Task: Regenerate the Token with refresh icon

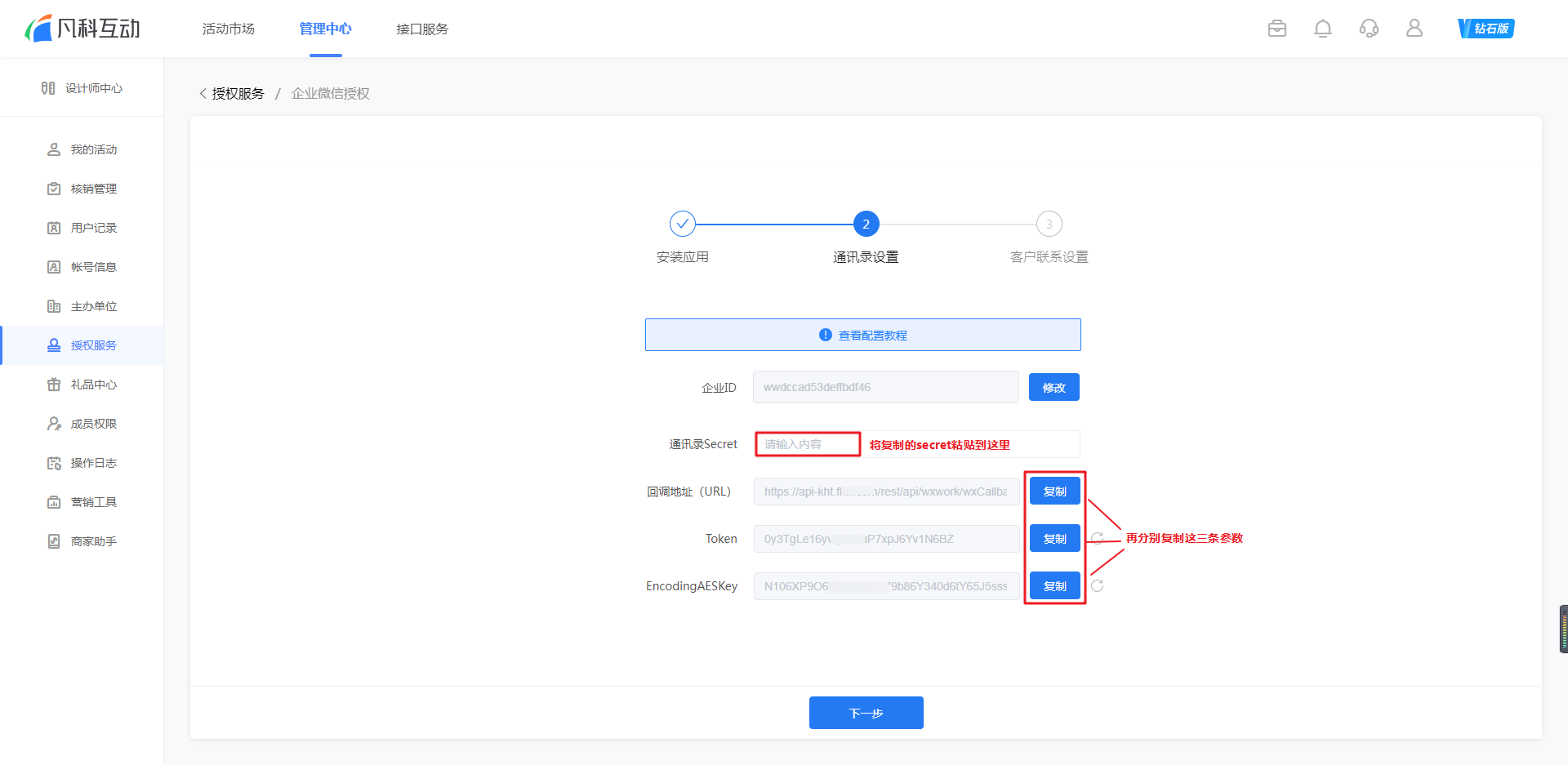Action: (1098, 539)
